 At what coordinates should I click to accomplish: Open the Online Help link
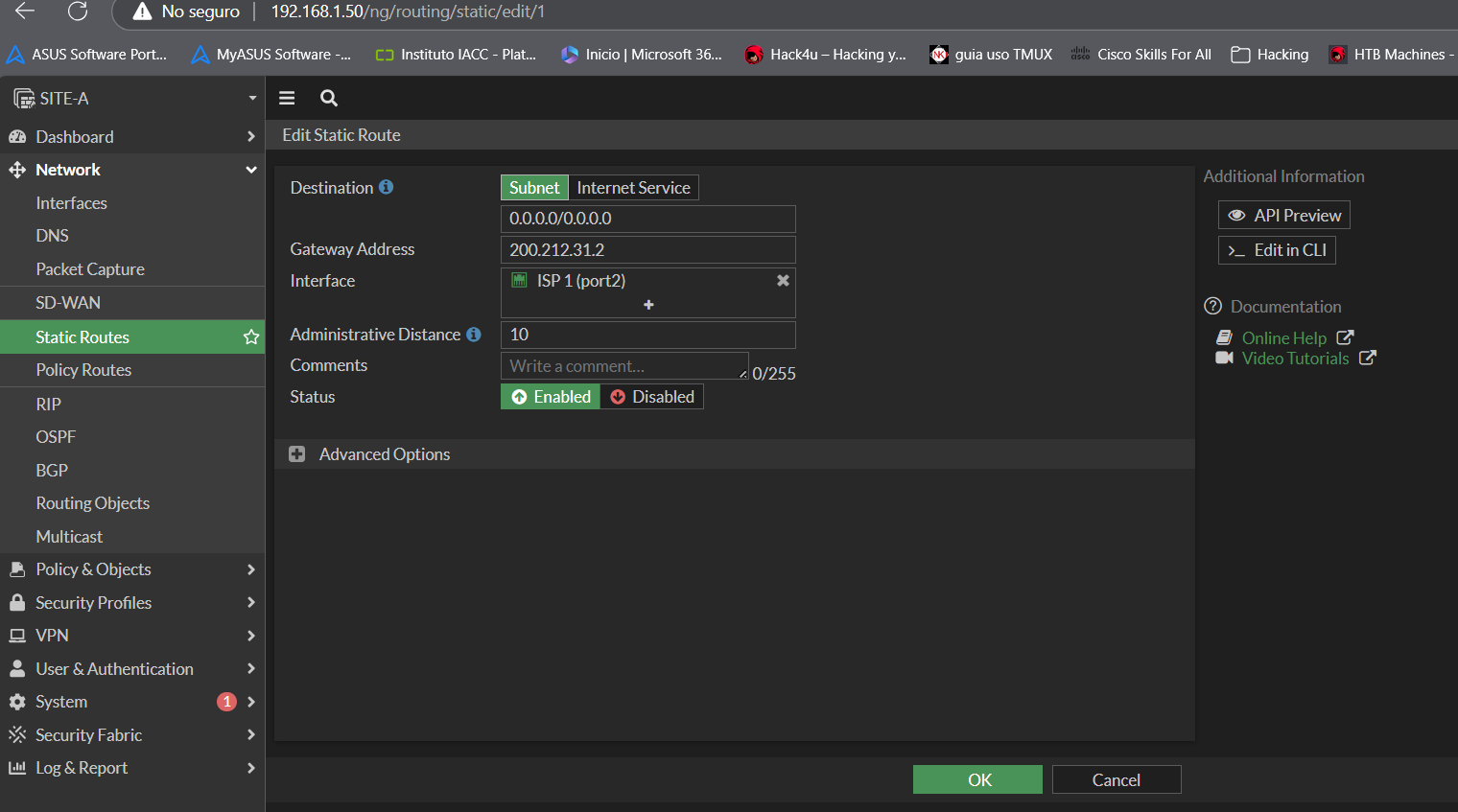click(1283, 337)
